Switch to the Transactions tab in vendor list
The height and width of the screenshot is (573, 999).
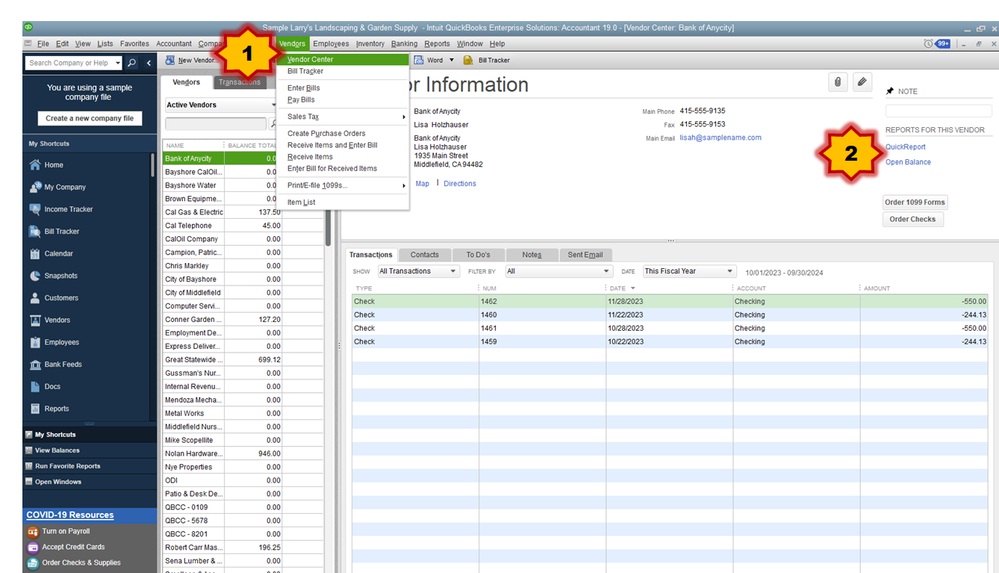pyautogui.click(x=239, y=82)
